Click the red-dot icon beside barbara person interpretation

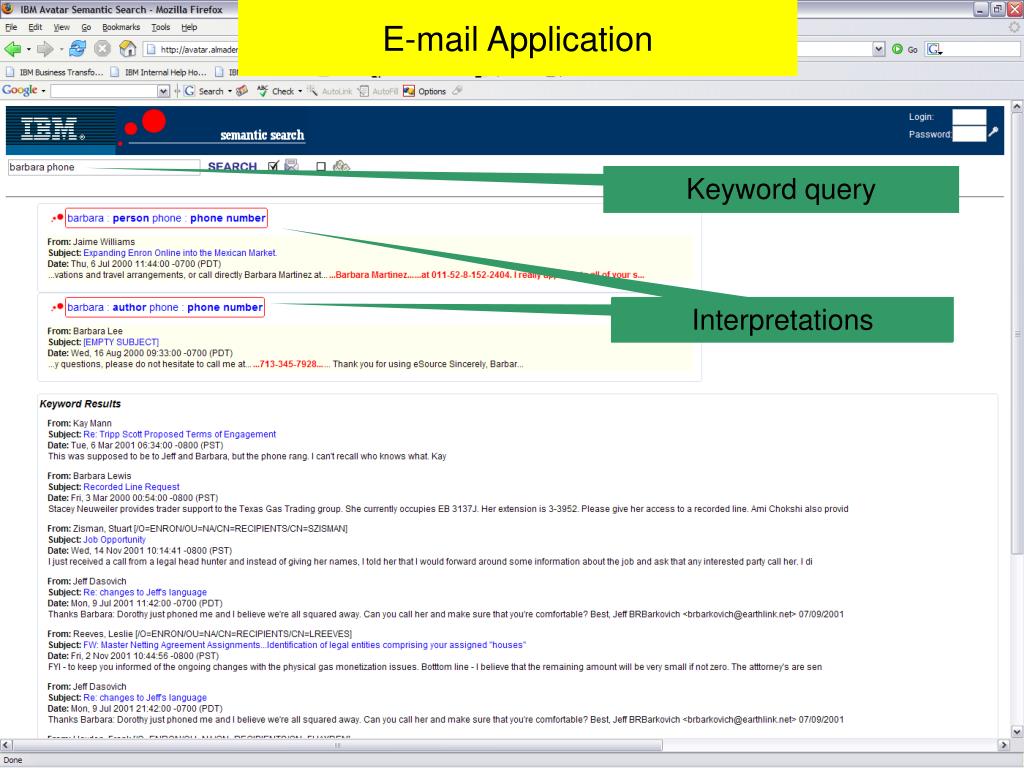pyautogui.click(x=57, y=218)
